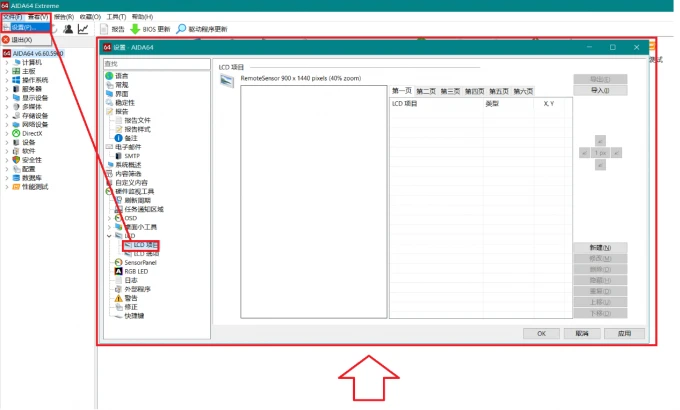Click the 界面 icon in the settings tree

(x=109, y=94)
